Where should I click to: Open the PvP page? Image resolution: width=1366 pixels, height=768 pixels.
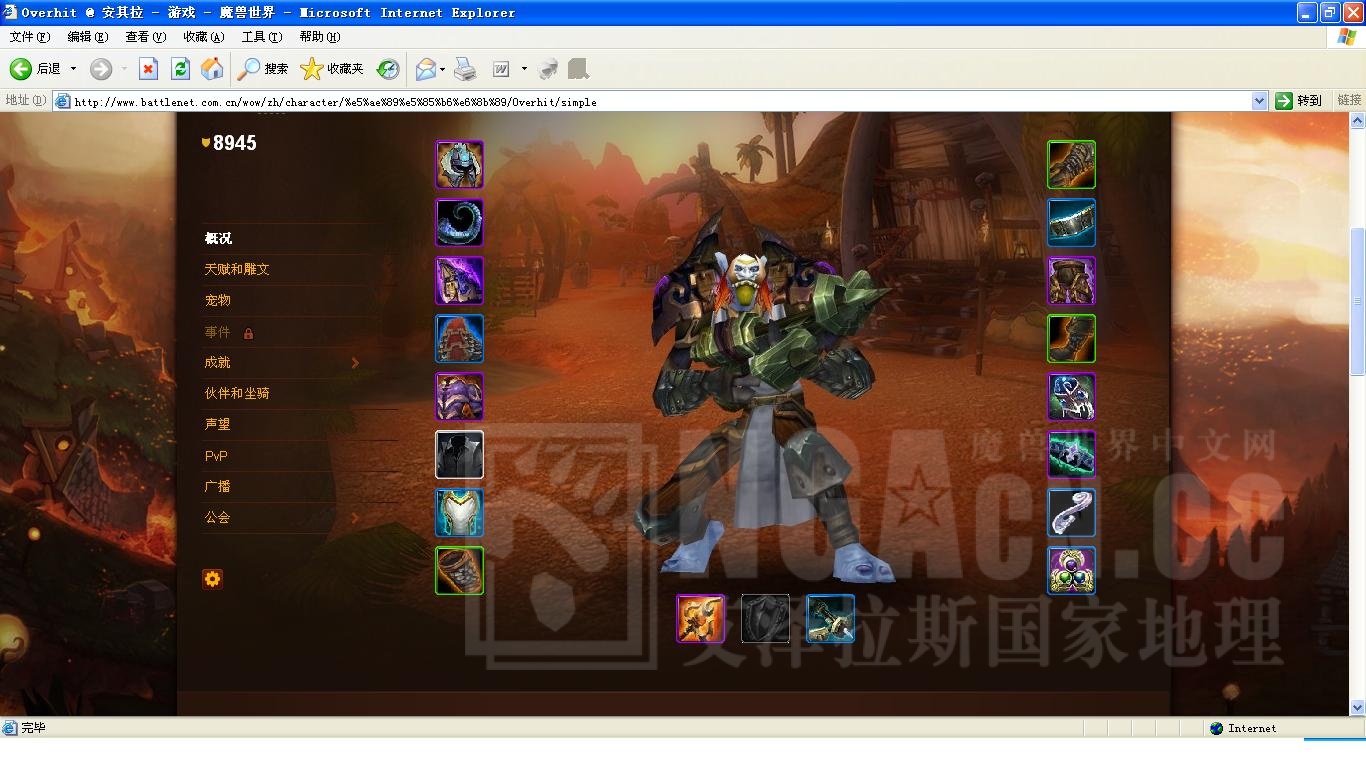[x=216, y=455]
